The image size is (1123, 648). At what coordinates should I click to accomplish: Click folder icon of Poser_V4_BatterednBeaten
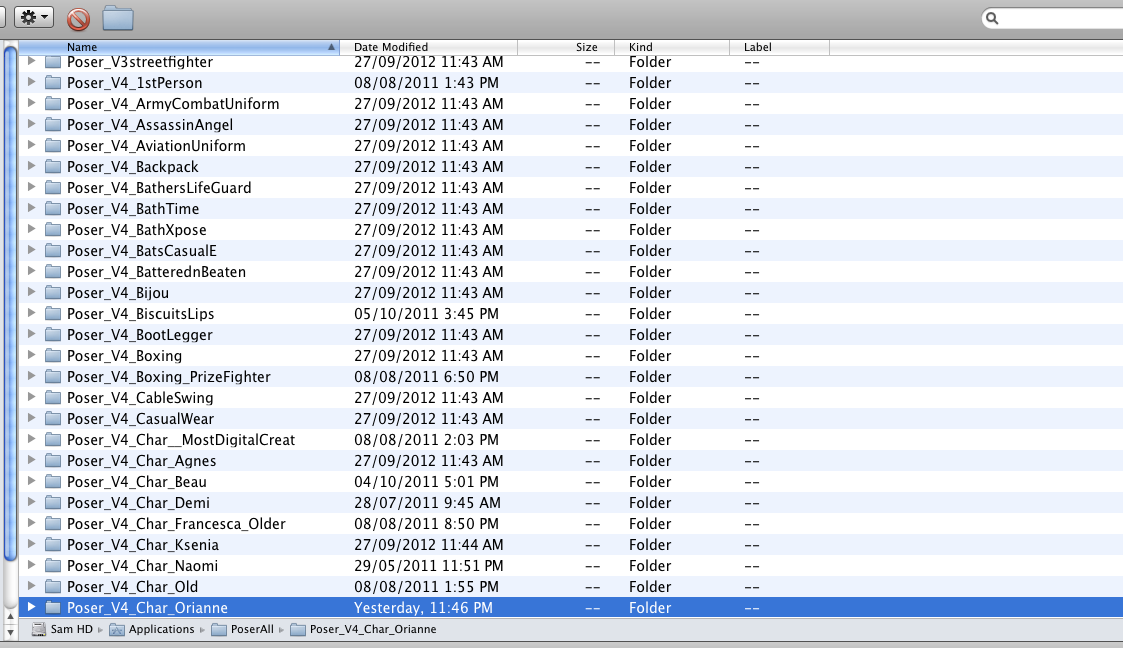52,271
